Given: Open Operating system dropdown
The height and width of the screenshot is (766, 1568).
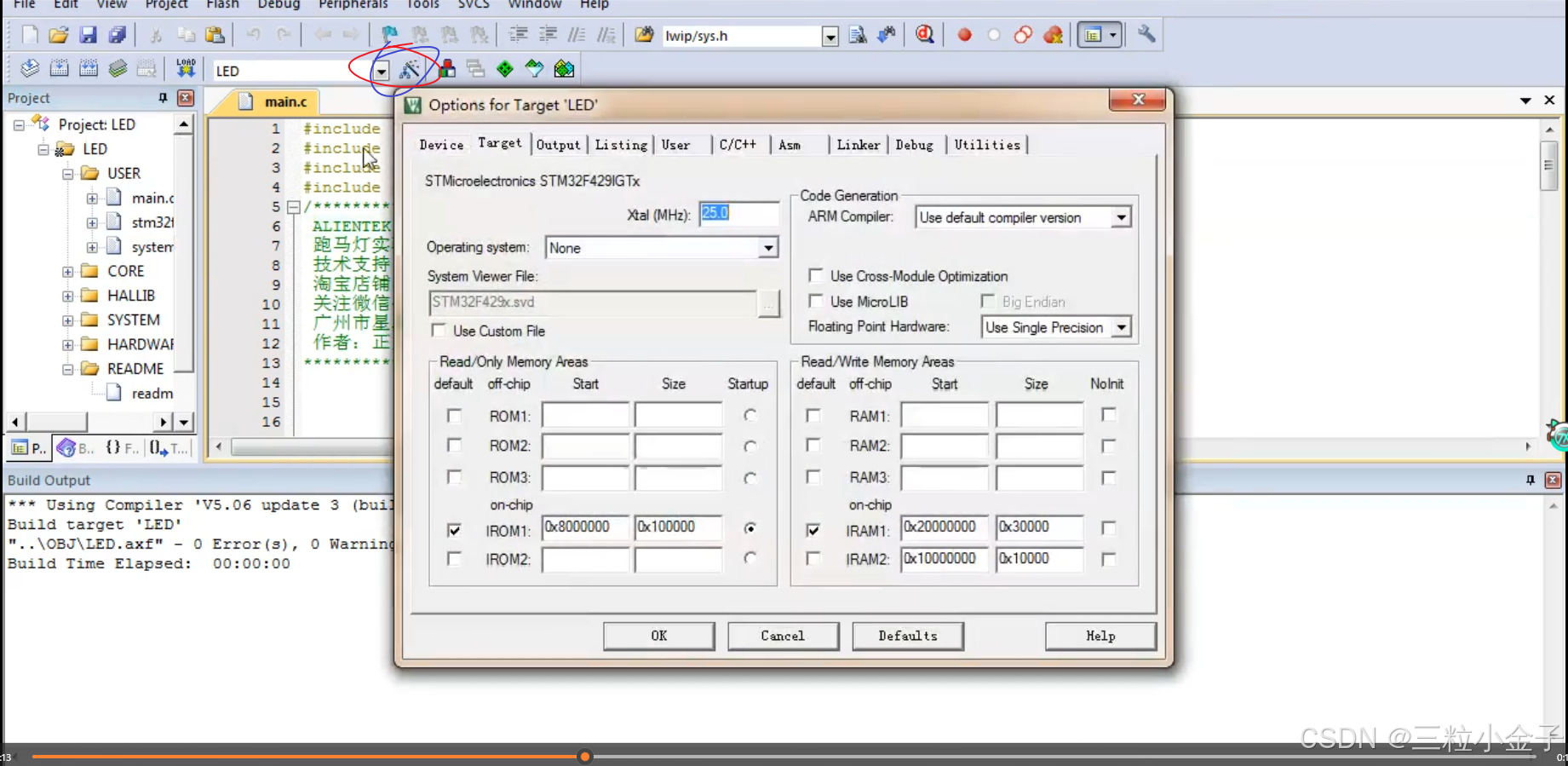Looking at the screenshot, I should click(x=768, y=248).
